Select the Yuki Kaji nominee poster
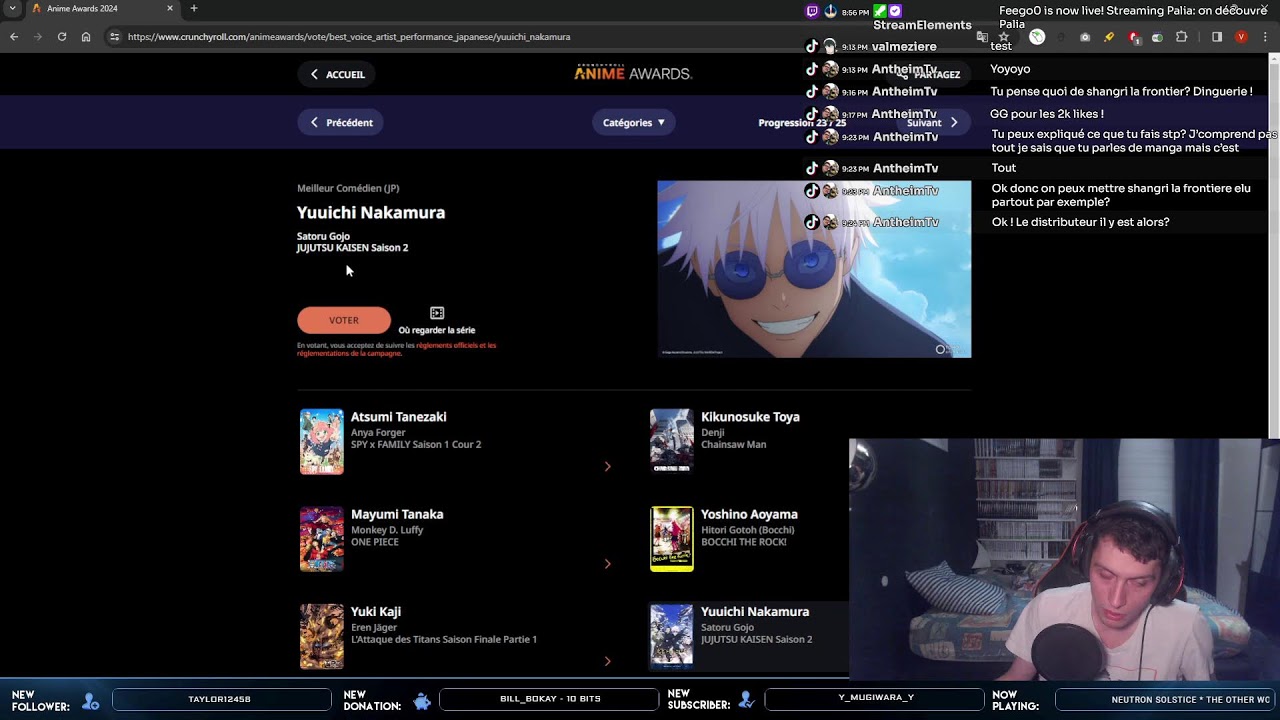 (x=322, y=636)
